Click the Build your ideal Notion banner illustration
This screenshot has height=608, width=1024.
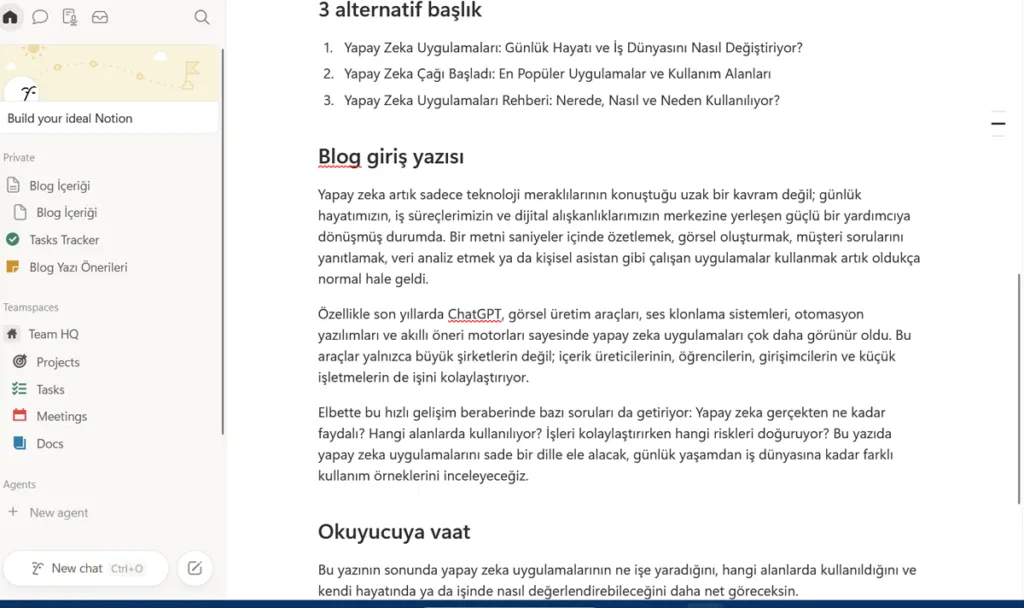(x=110, y=72)
